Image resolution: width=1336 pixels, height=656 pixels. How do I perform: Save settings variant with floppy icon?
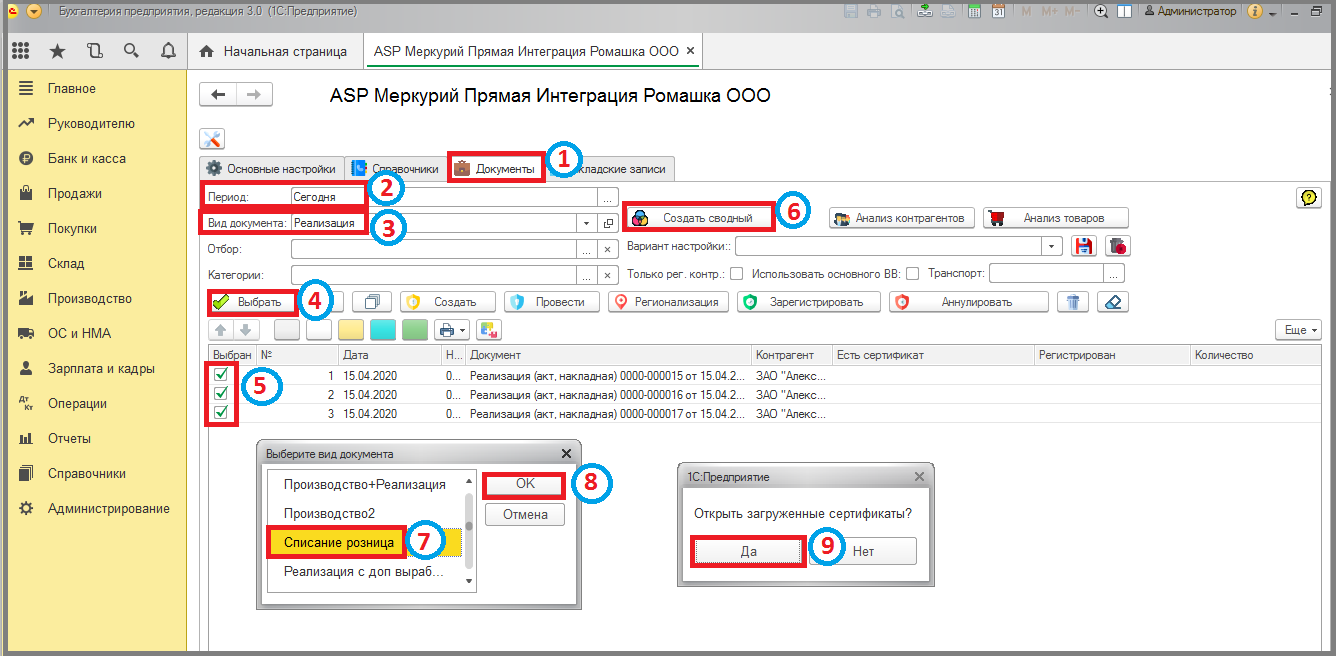point(1084,246)
